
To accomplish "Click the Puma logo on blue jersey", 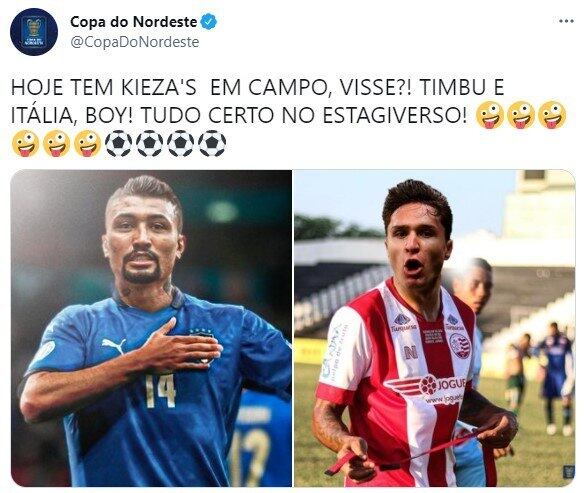I will click(114, 345).
